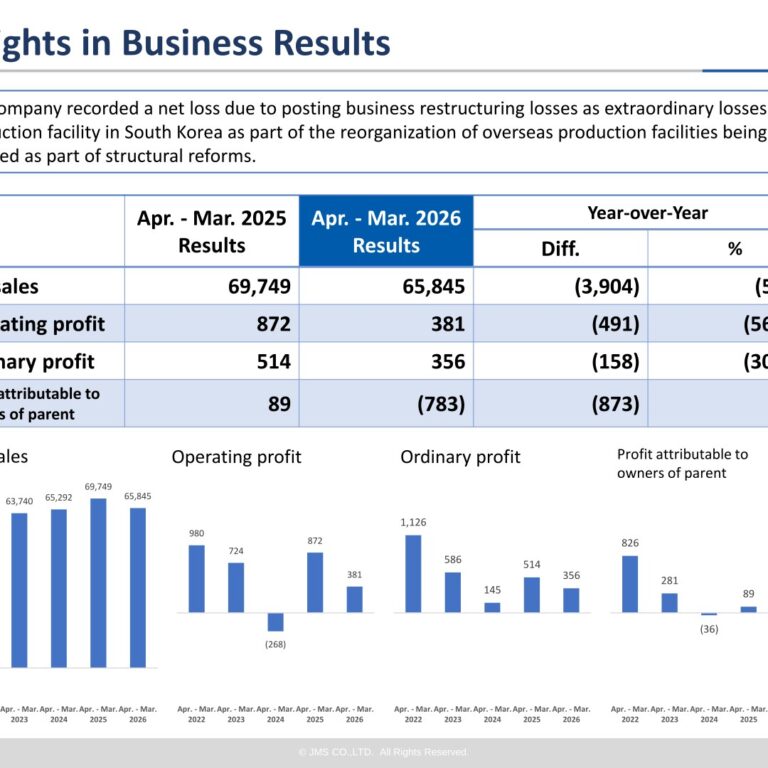Click the 'ating profit' row label in the table

pos(52,324)
